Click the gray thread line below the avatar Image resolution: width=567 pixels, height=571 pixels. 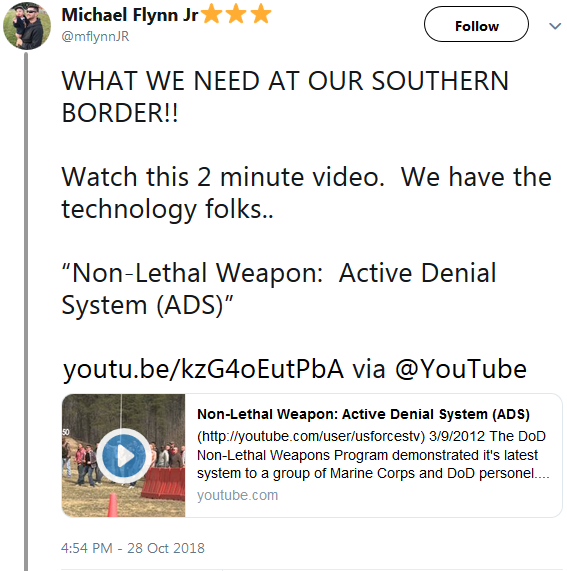[26, 311]
